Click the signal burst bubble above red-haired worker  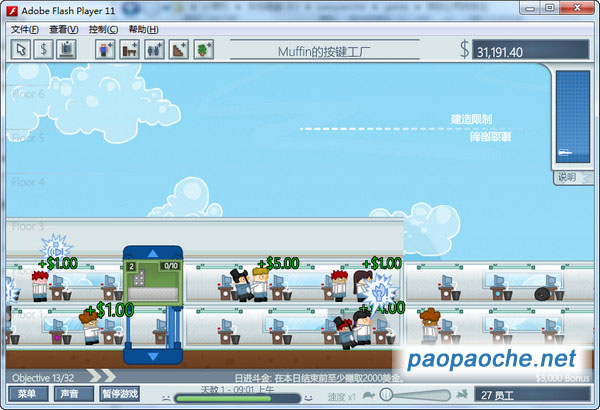56,248
